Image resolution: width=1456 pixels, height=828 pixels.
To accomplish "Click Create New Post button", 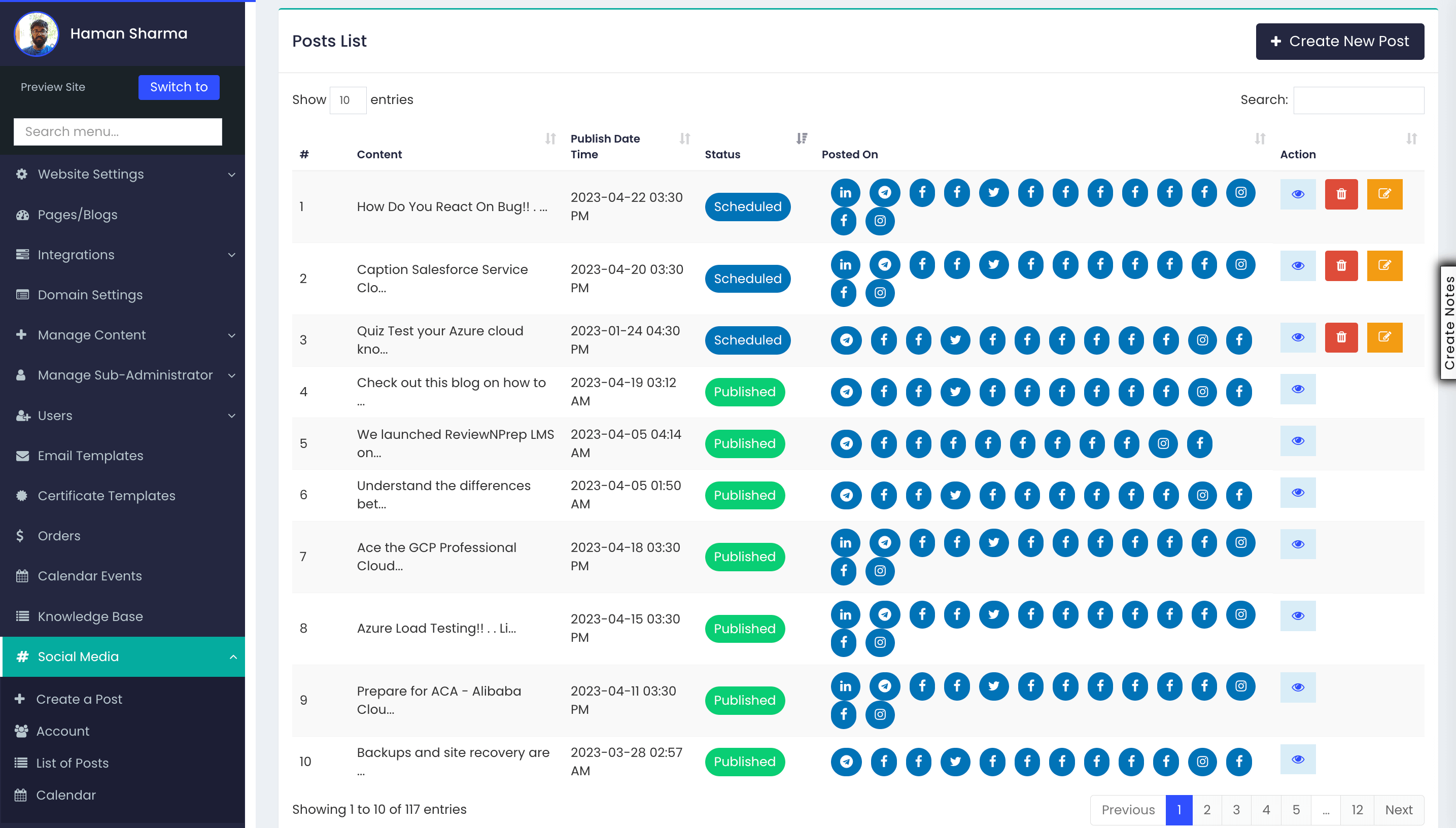I will click(x=1339, y=42).
